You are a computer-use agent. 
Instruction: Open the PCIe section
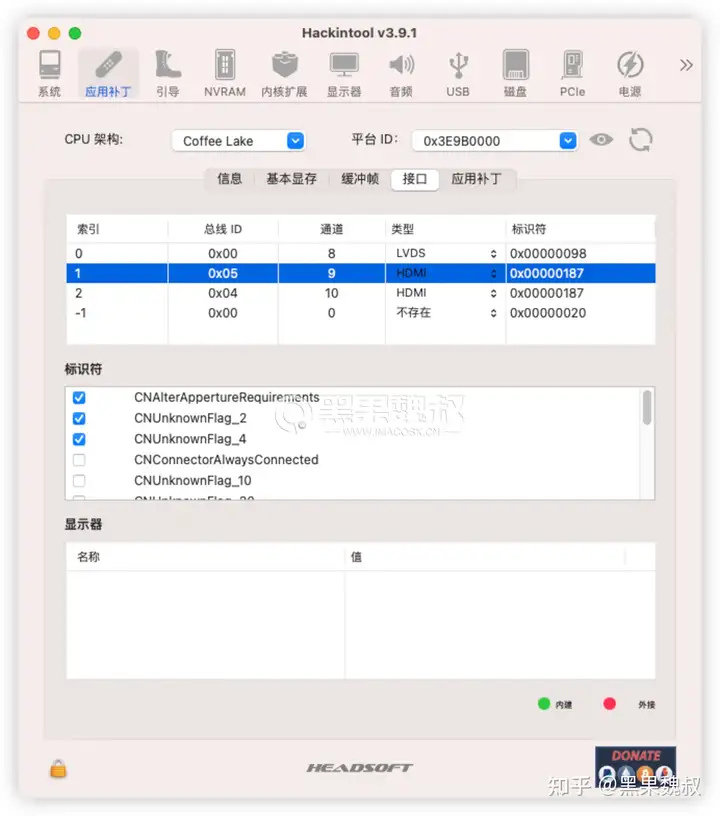pos(572,73)
